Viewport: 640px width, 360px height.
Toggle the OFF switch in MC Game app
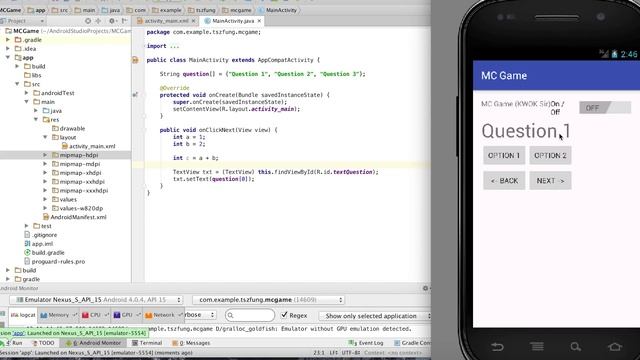(605, 108)
